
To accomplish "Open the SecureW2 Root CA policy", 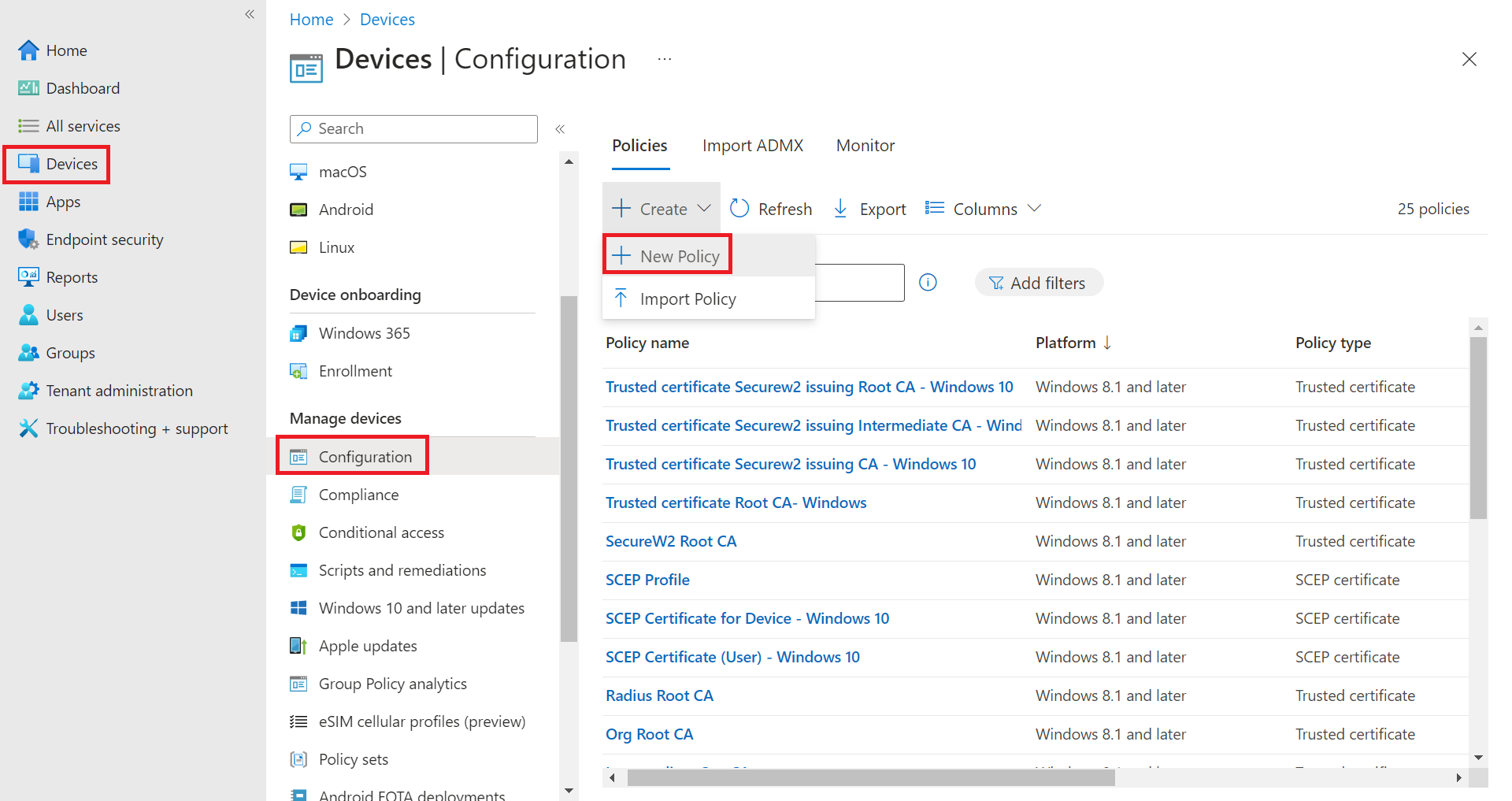I will [671, 541].
